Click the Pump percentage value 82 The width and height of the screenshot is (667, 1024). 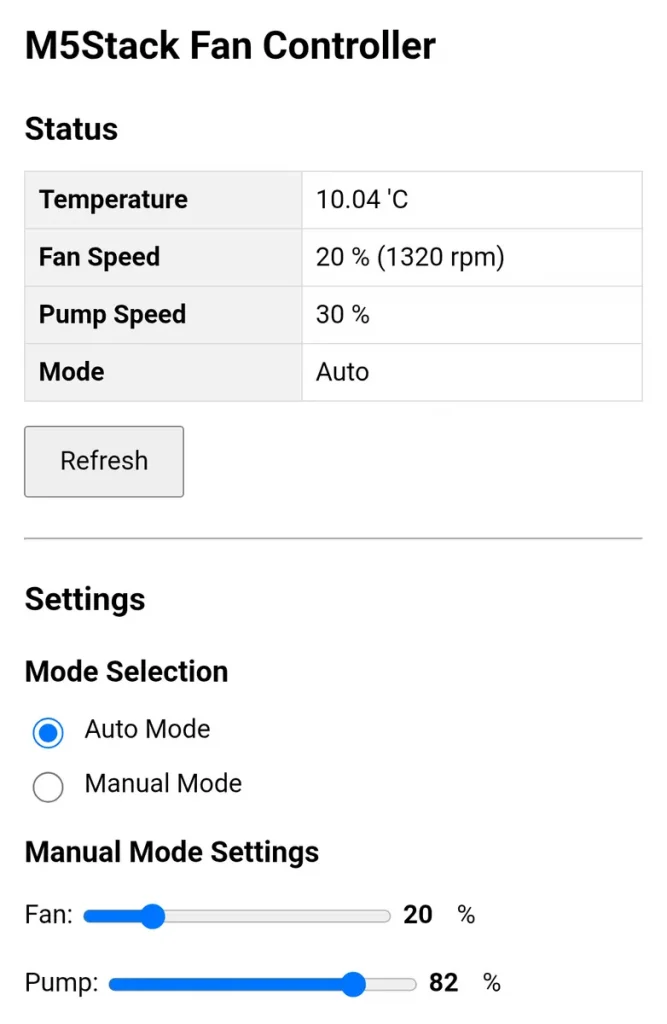coord(444,984)
